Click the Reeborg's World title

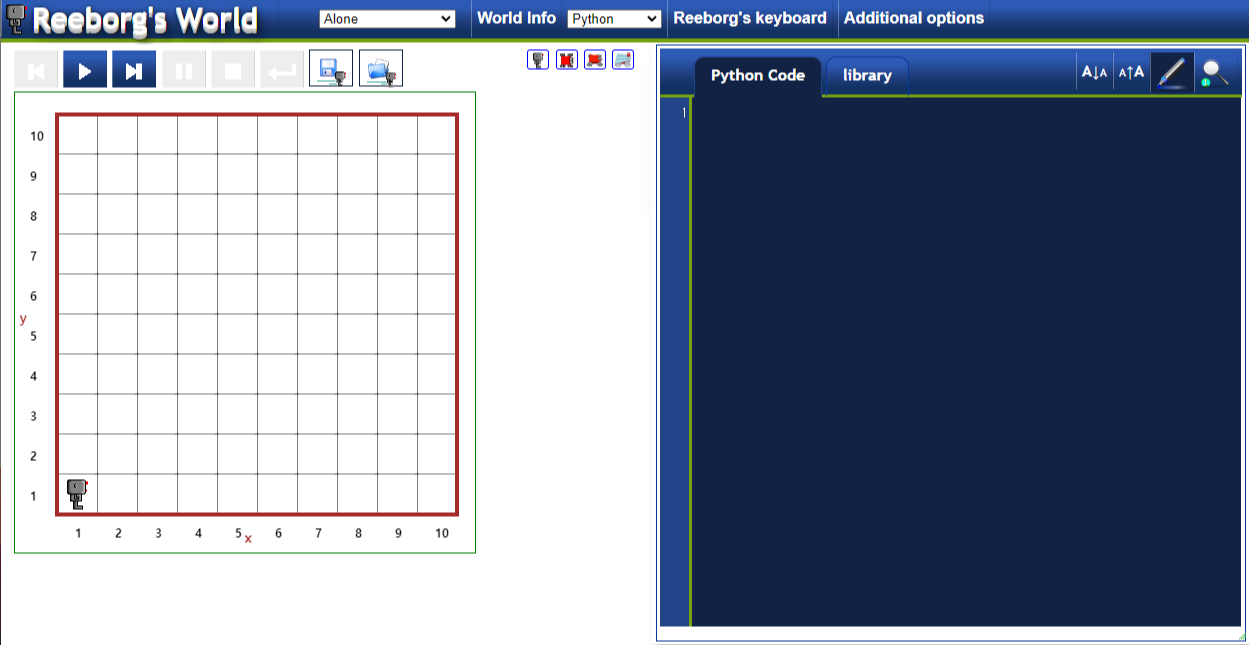pos(145,21)
